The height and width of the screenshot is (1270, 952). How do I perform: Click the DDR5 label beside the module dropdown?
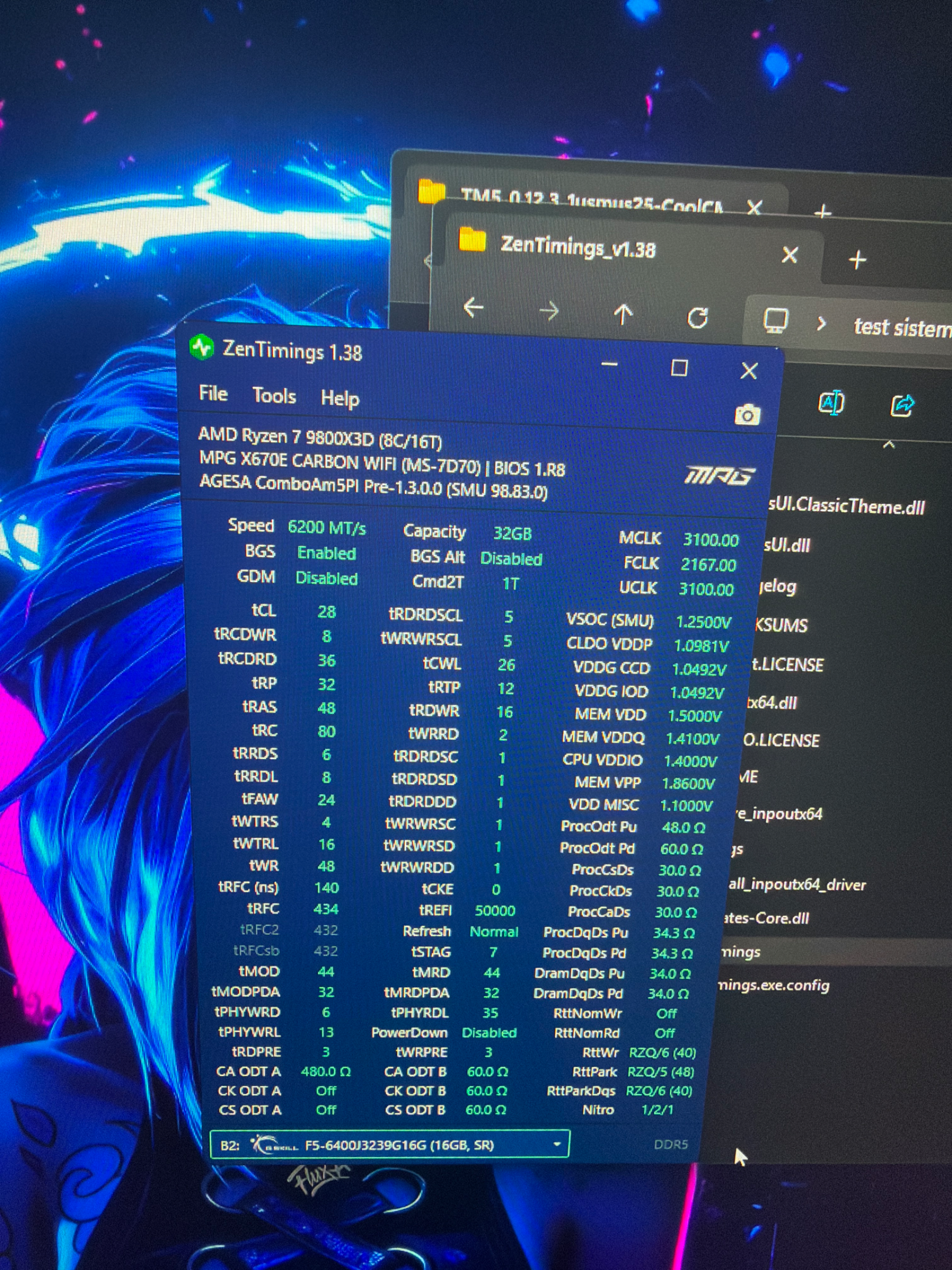coord(671,1144)
